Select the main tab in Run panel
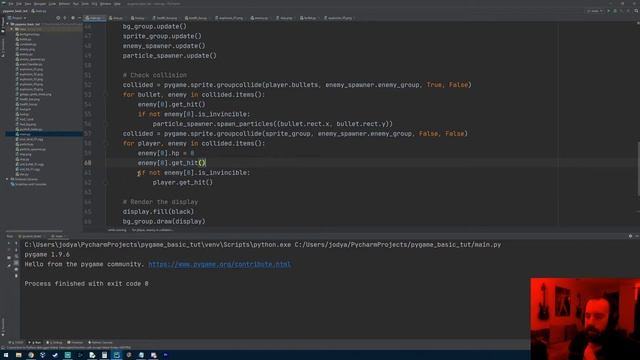The width and height of the screenshot is (640, 360). [57, 236]
